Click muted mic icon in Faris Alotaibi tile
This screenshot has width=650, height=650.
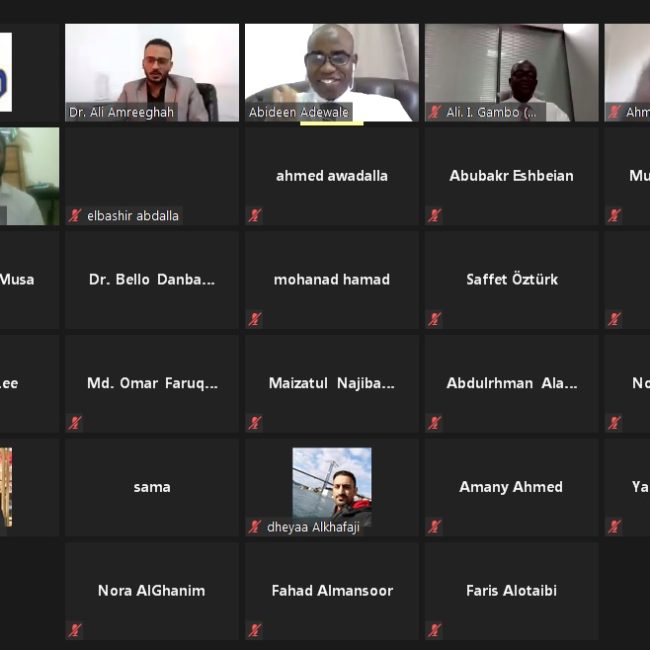coord(435,631)
